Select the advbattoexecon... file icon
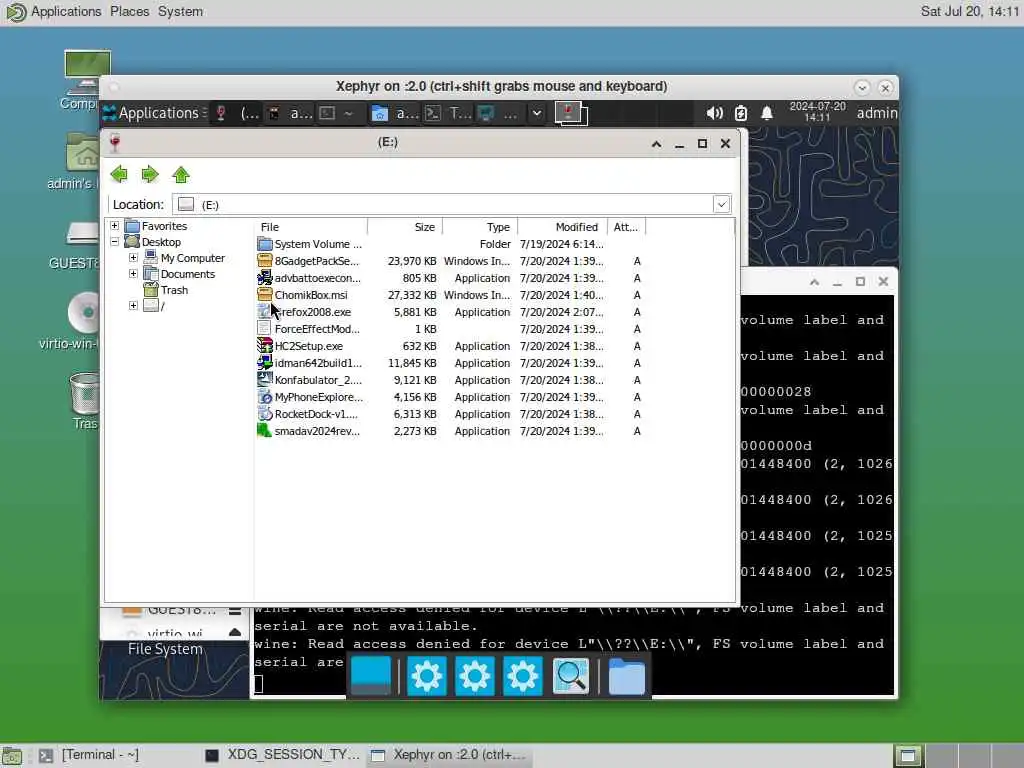Image resolution: width=1024 pixels, height=768 pixels. click(x=264, y=278)
